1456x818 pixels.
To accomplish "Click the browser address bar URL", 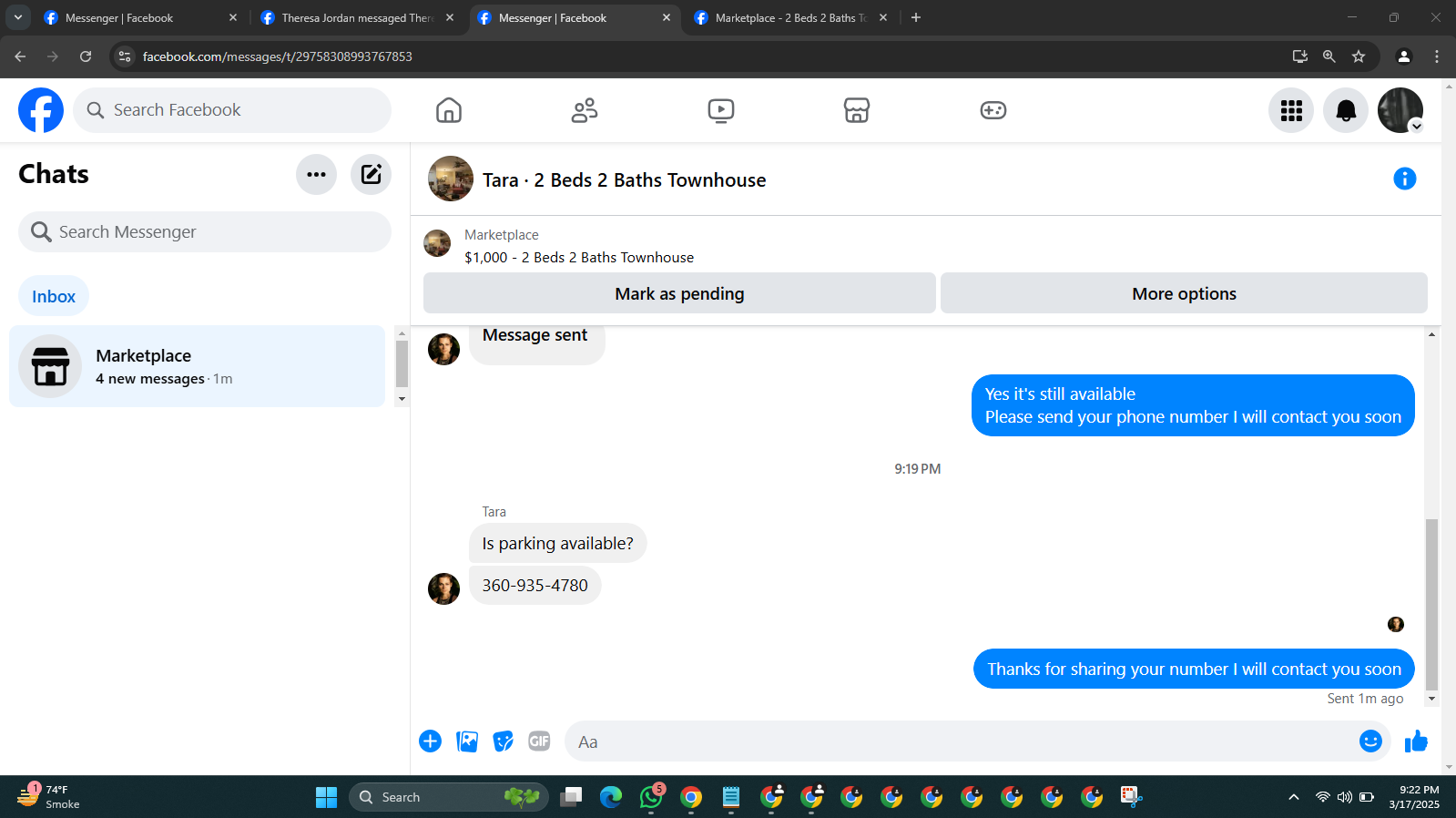I will pos(278,56).
